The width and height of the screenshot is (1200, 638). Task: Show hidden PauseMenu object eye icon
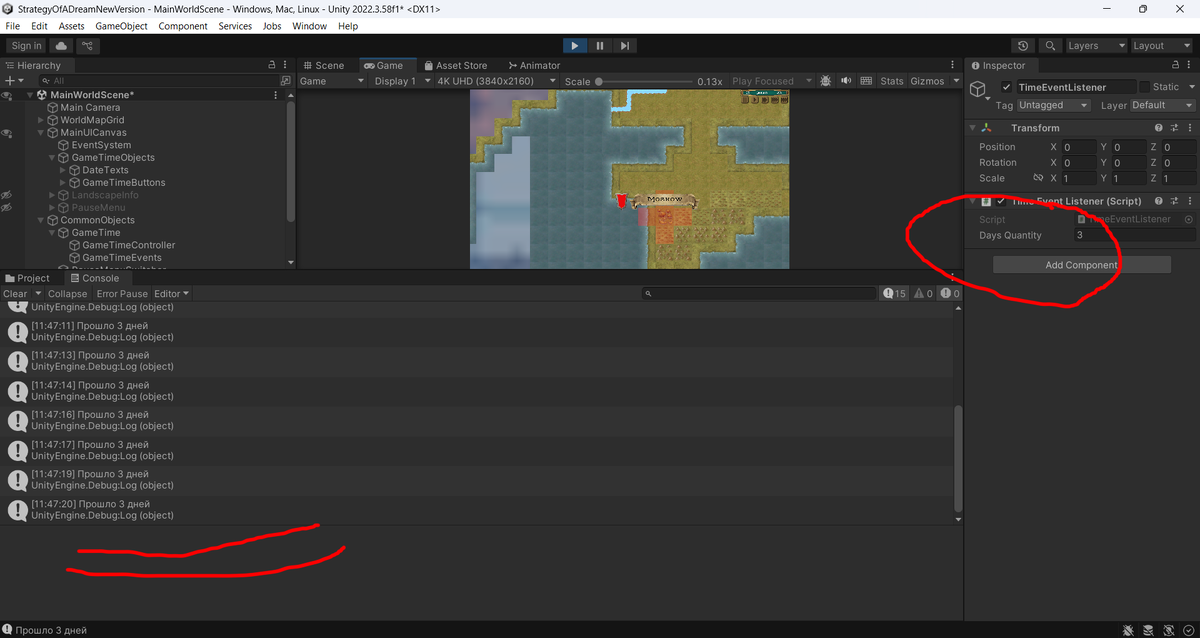[x=6, y=208]
